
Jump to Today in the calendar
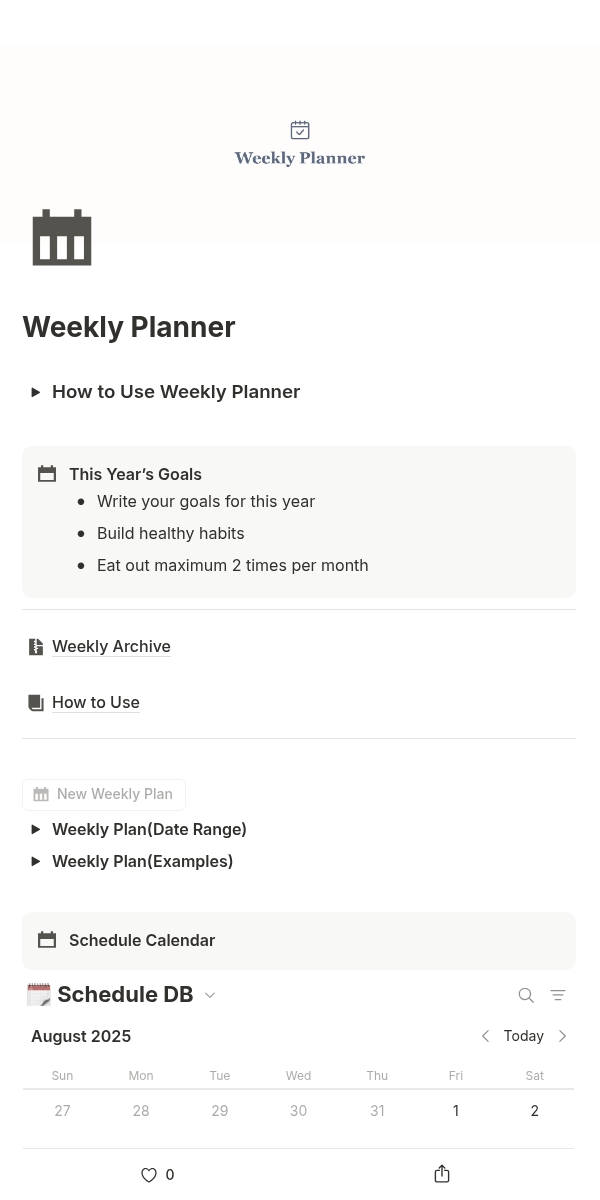(524, 1036)
